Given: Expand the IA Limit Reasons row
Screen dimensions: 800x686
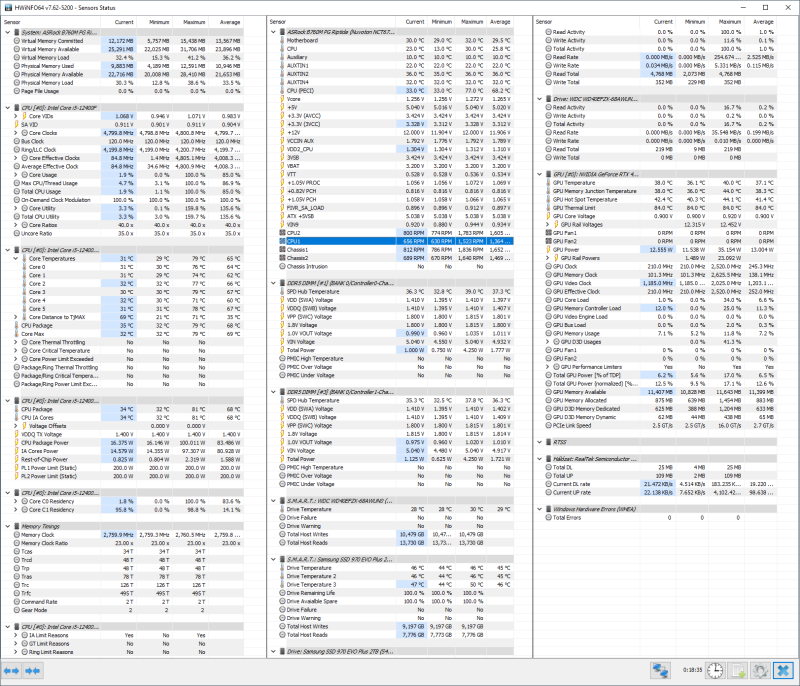Looking at the screenshot, I should coord(15,636).
